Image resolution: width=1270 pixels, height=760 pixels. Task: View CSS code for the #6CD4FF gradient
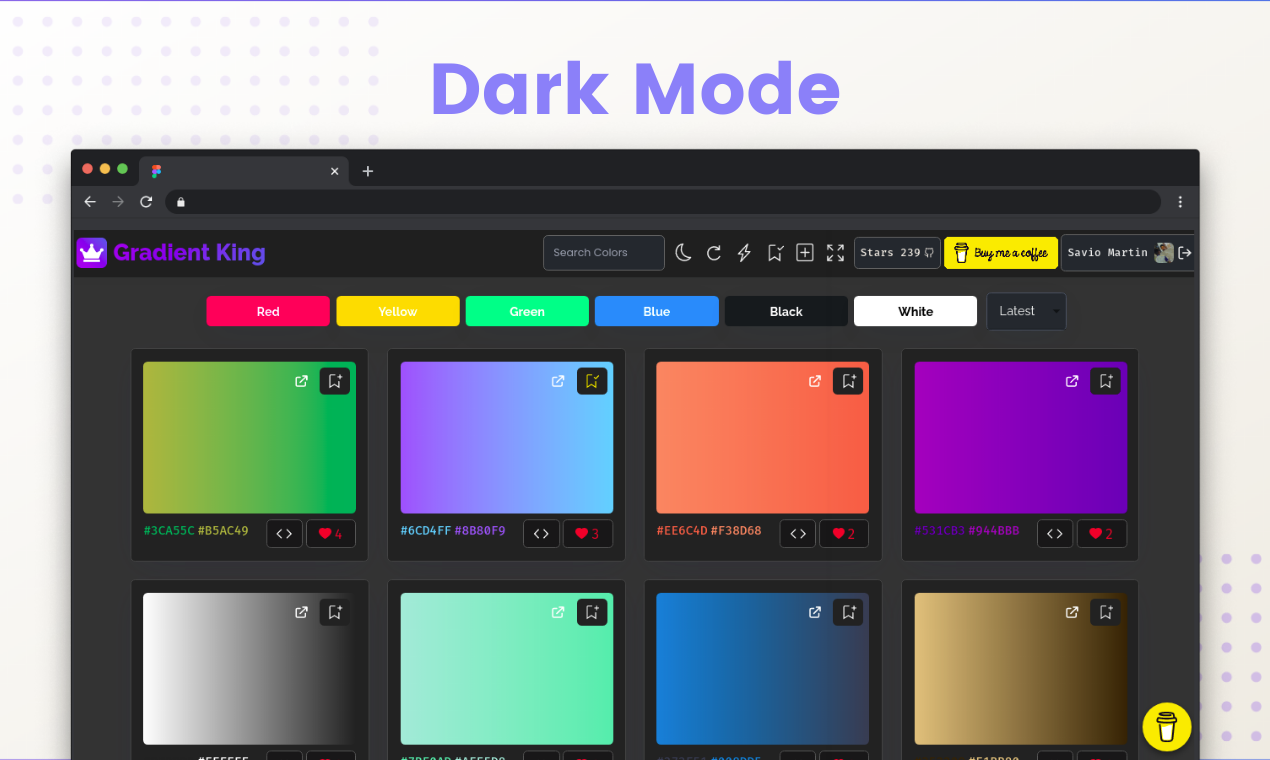pos(541,533)
